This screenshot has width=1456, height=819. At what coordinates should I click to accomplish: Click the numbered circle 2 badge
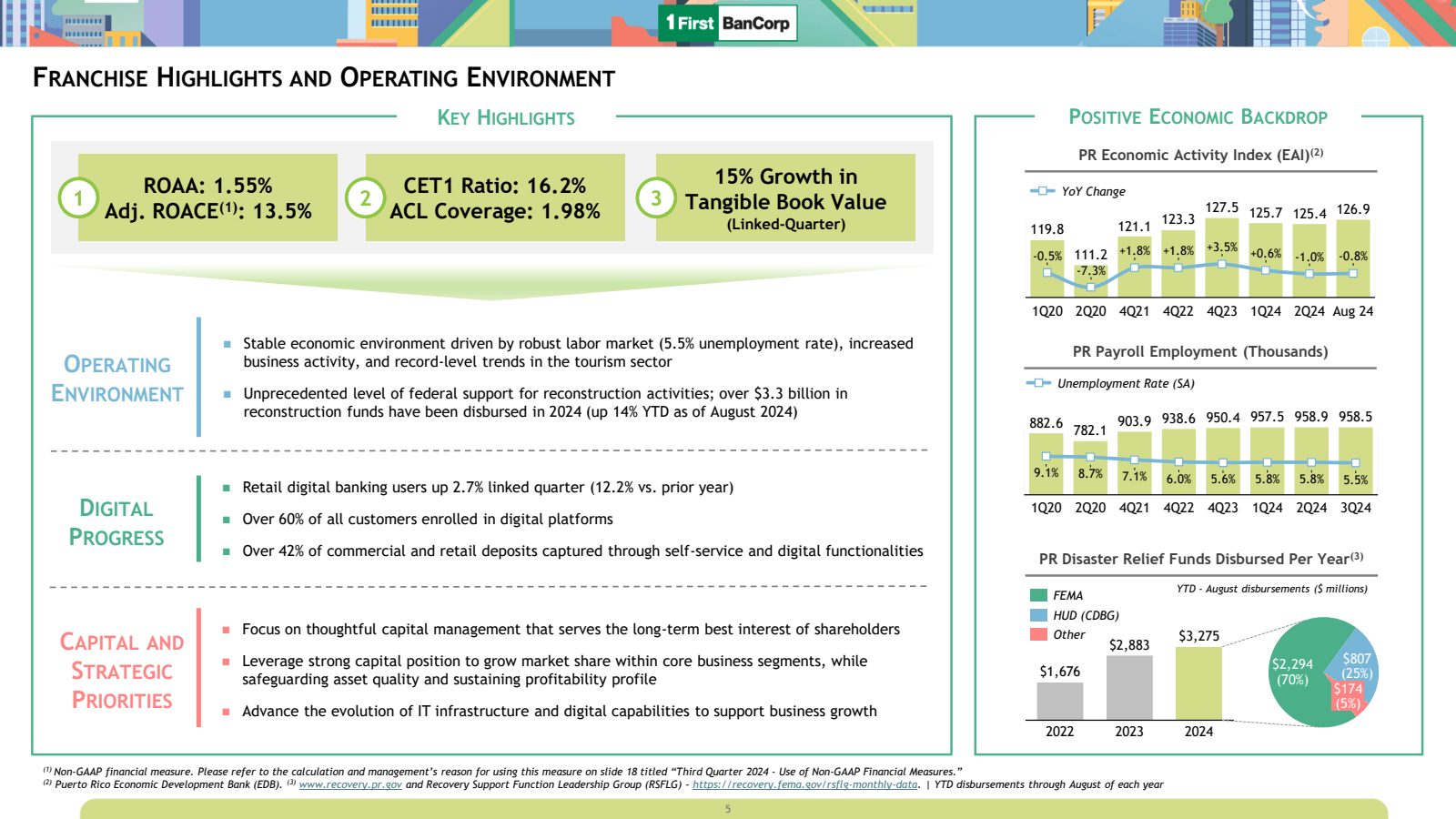365,197
